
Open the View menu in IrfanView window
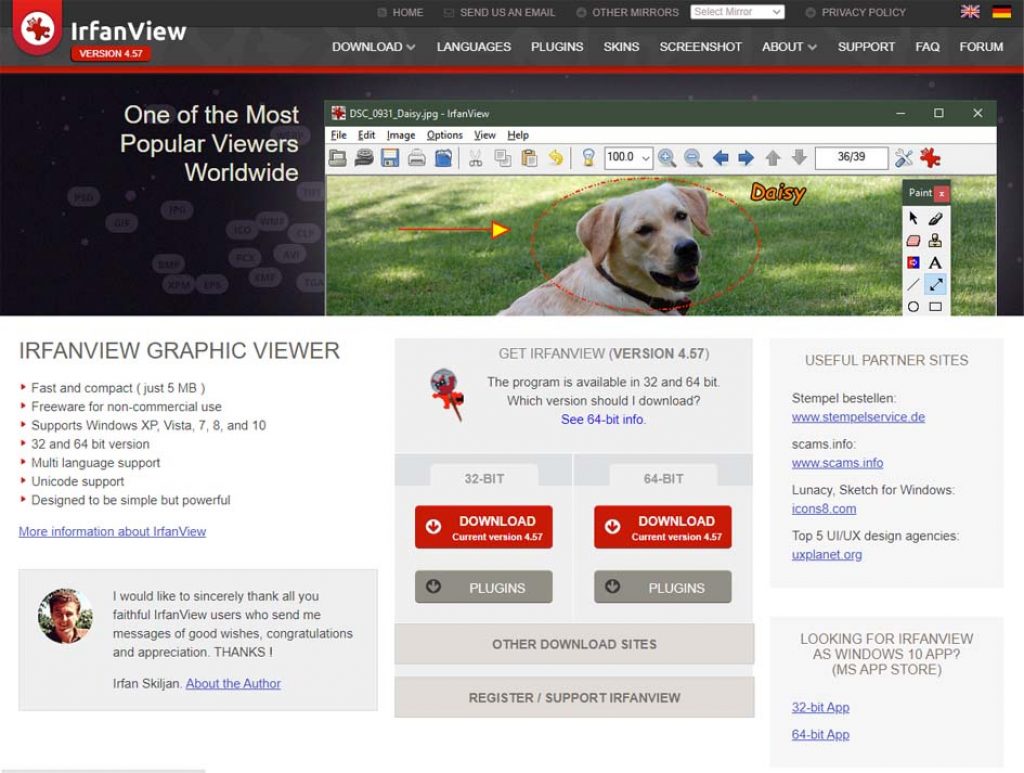coord(485,135)
